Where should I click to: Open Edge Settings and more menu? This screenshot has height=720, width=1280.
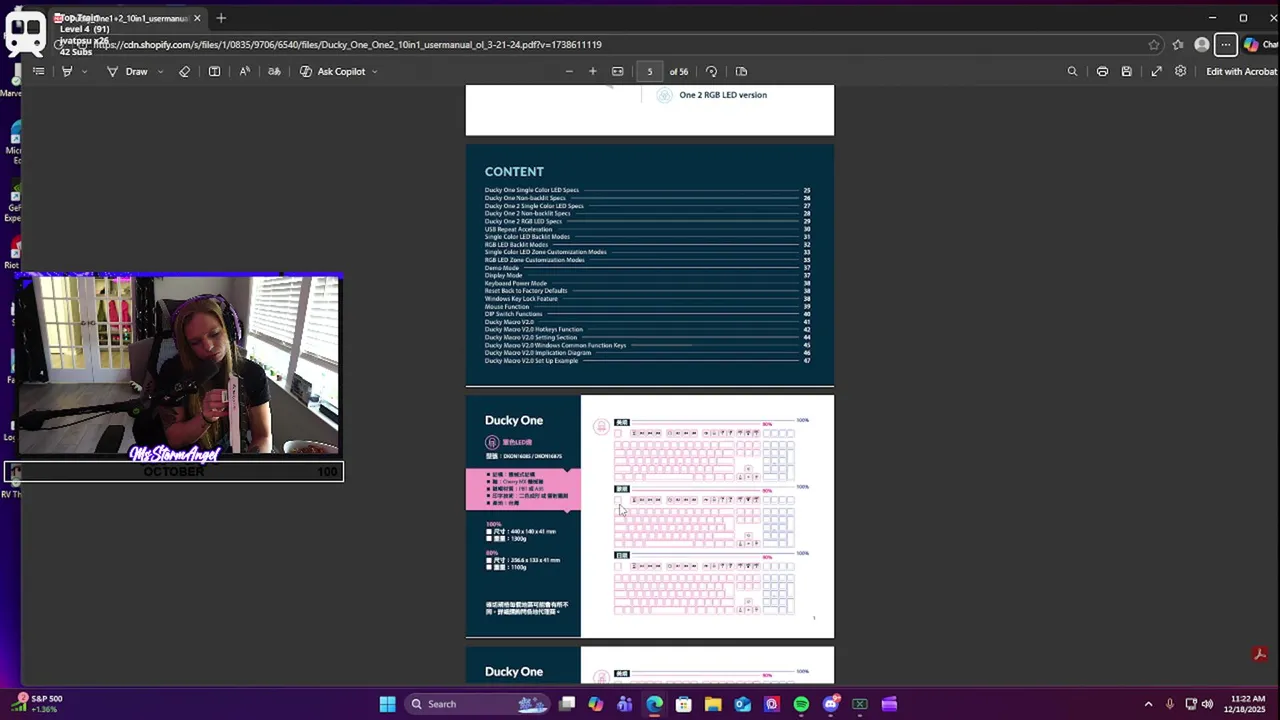pos(1225,44)
